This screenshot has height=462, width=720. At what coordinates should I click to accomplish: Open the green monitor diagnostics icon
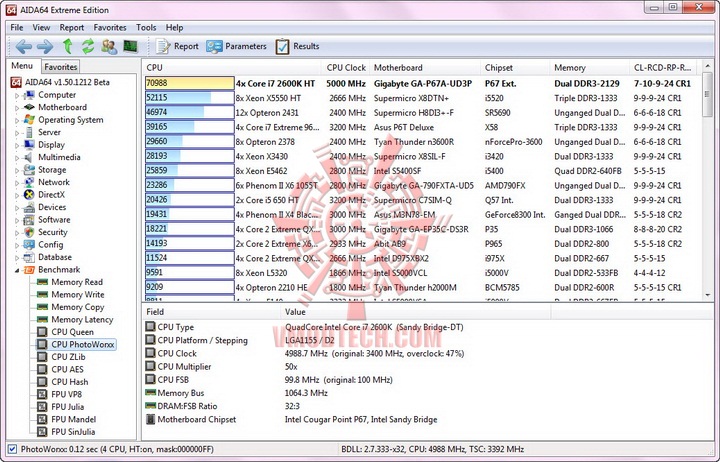pyautogui.click(x=130, y=46)
